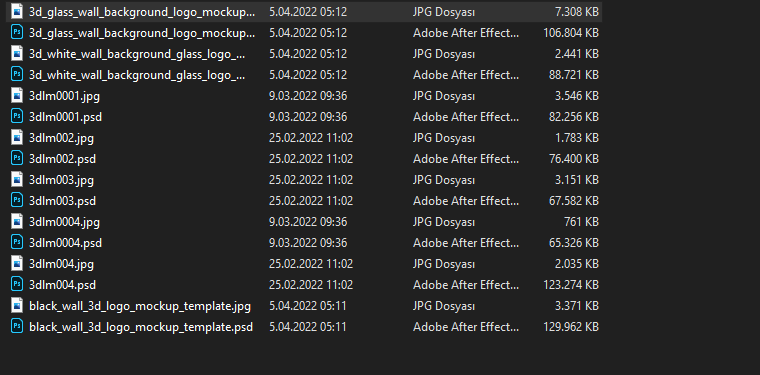Click the 3dlm002.jpg file icon

[x=17, y=138]
